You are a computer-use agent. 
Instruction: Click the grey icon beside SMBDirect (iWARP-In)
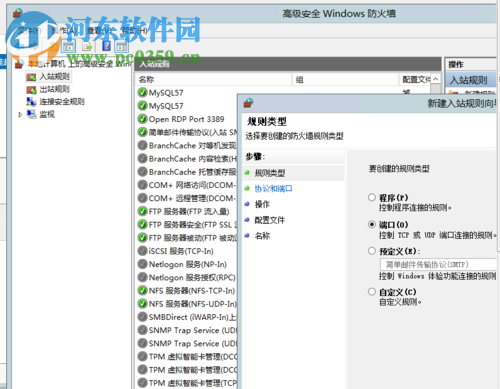[142, 317]
